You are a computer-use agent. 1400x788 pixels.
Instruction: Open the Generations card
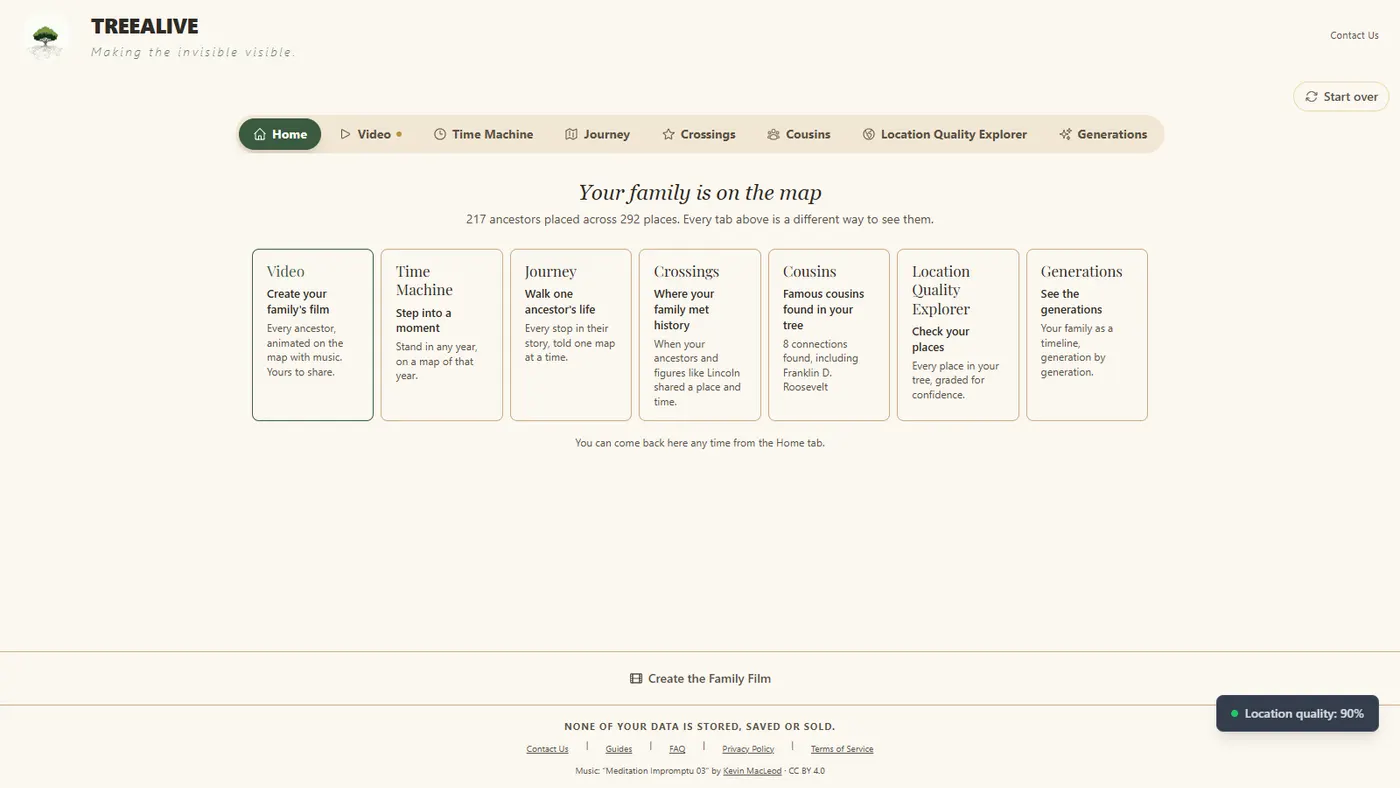pos(1087,335)
